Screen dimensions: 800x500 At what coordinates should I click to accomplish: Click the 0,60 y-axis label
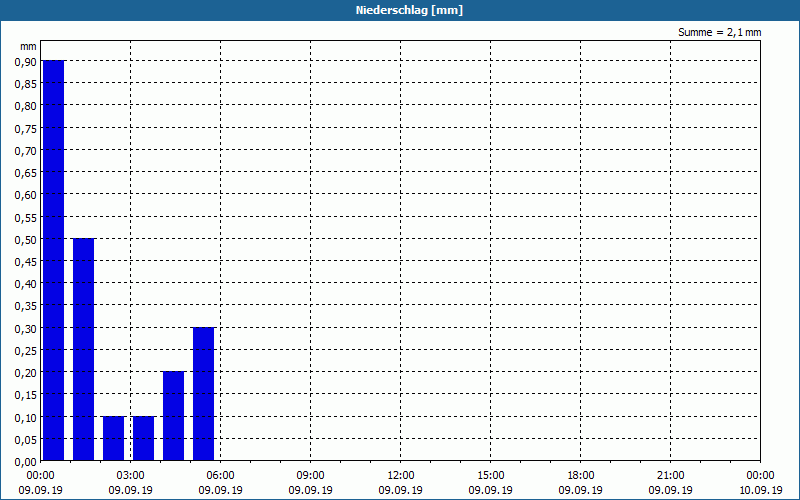pos(26,195)
